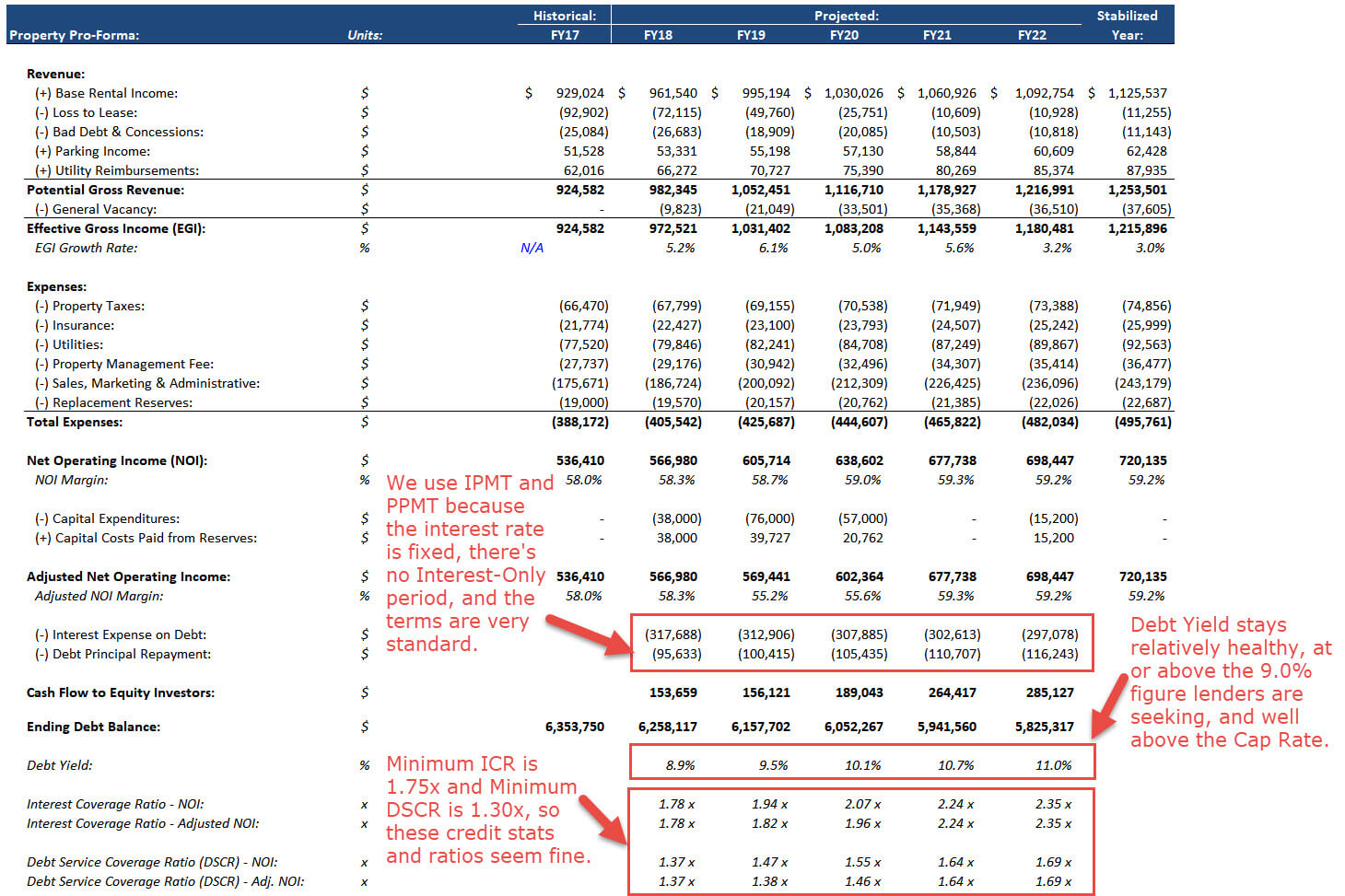
Task: Click the 'Potential Gross Revenue:' label
Action: (105, 190)
